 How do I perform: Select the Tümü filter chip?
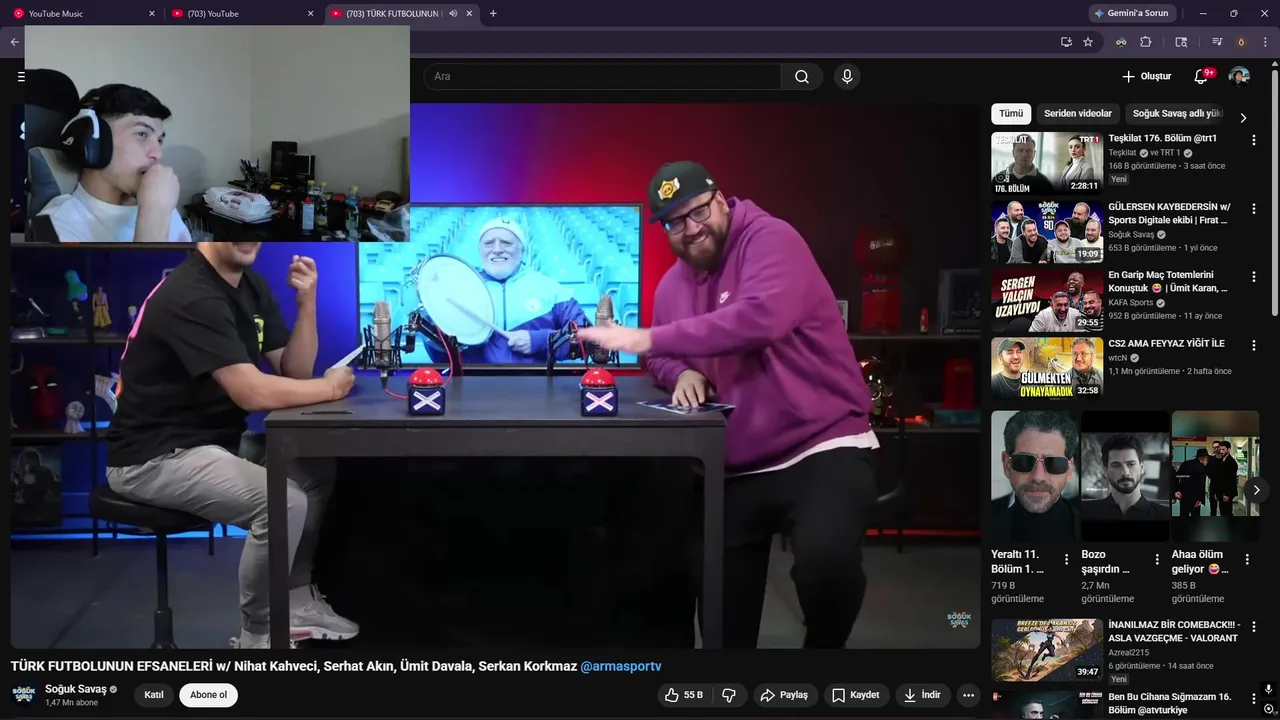[1011, 114]
